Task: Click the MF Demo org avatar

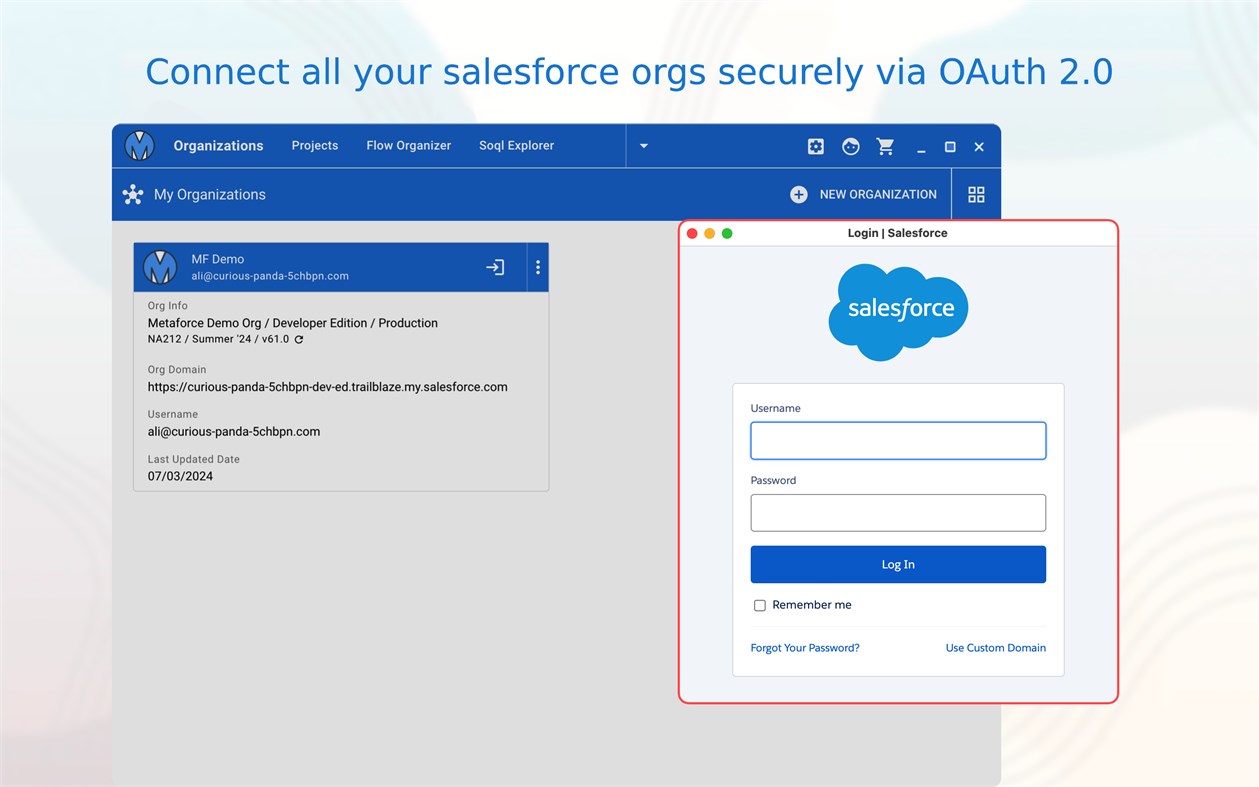Action: coord(160,267)
